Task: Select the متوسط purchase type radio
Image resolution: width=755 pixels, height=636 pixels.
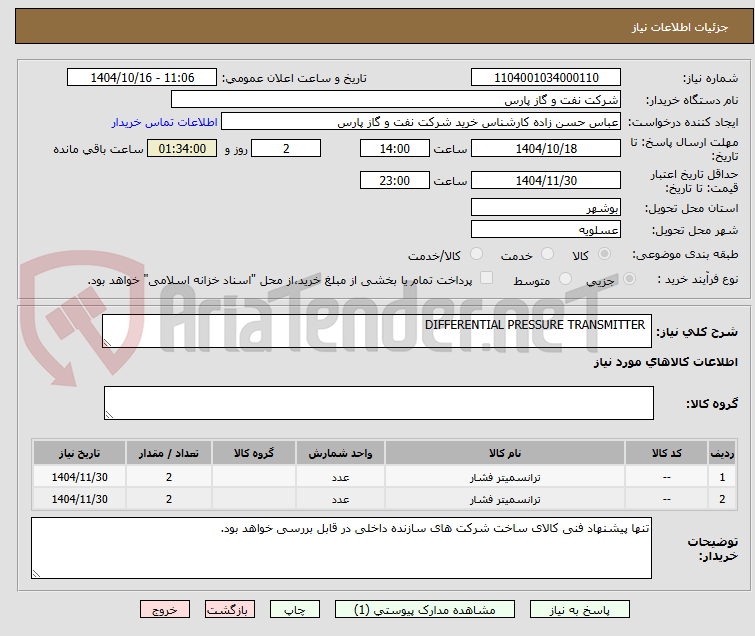Action: coord(565,279)
